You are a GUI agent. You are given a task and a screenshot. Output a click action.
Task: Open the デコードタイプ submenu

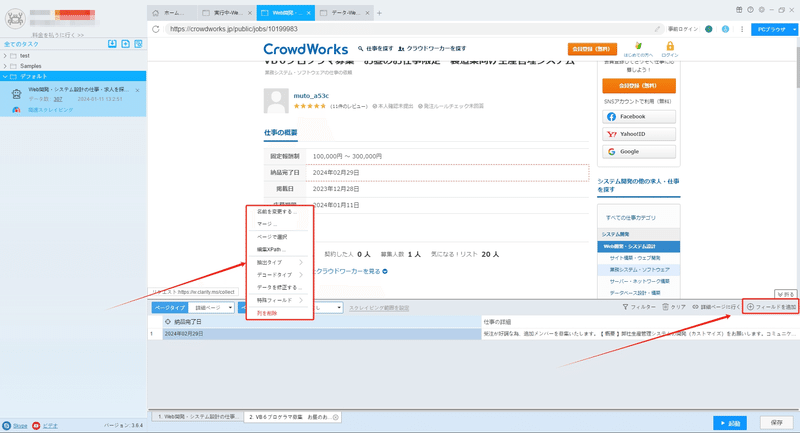[x=279, y=275]
